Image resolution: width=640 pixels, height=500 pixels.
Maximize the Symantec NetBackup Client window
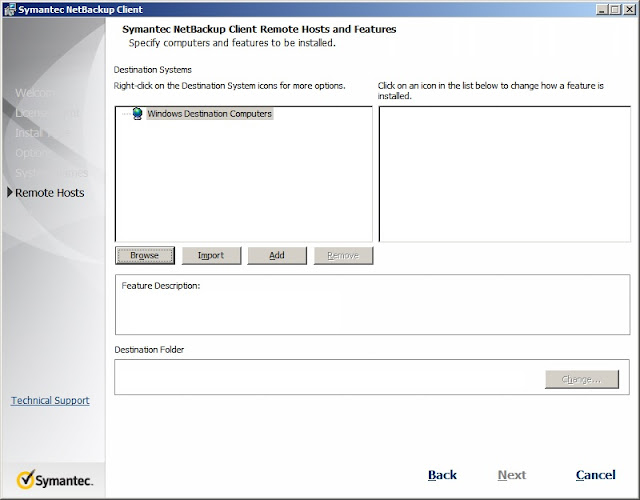tap(615, 9)
